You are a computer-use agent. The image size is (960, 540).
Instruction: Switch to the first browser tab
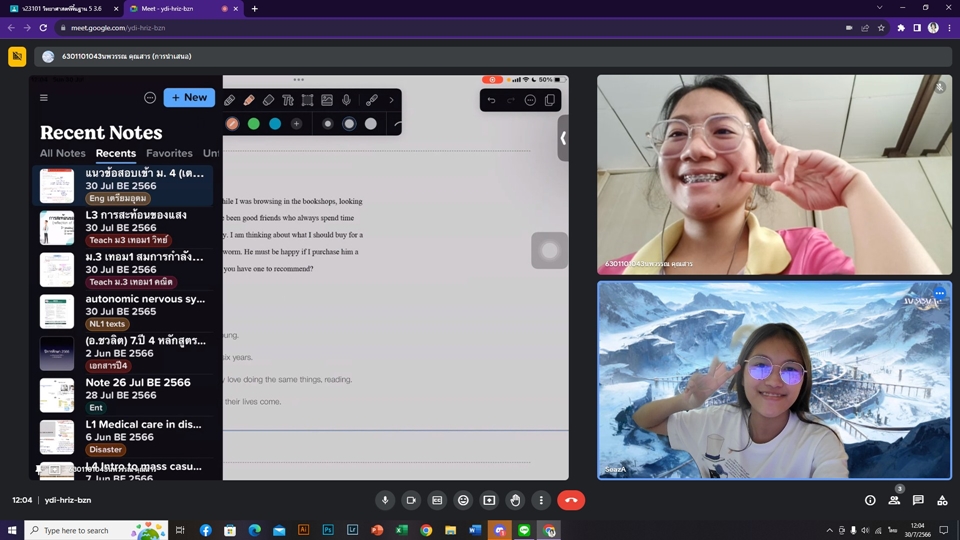coord(61,9)
